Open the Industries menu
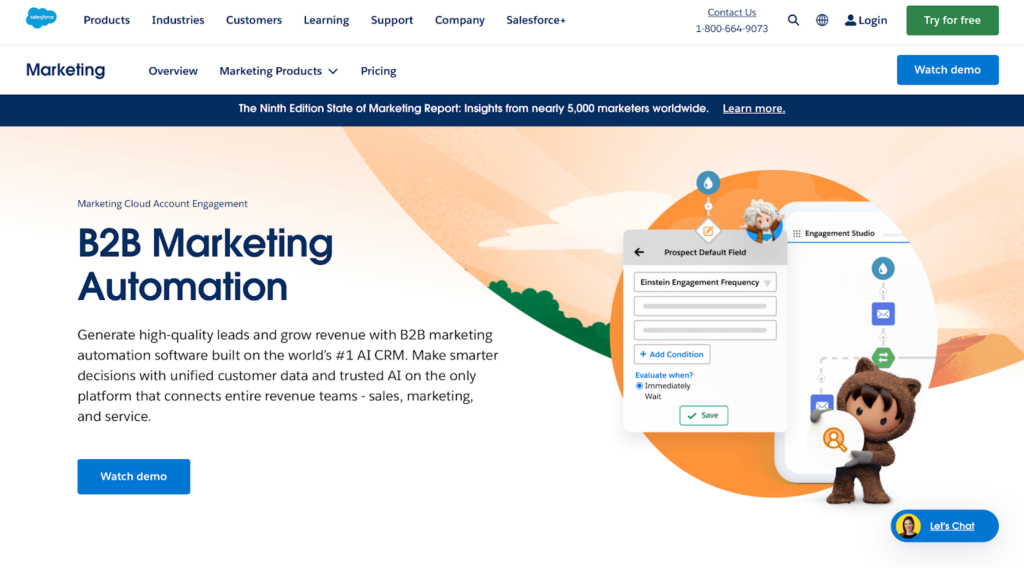This screenshot has width=1024, height=568. (x=178, y=20)
